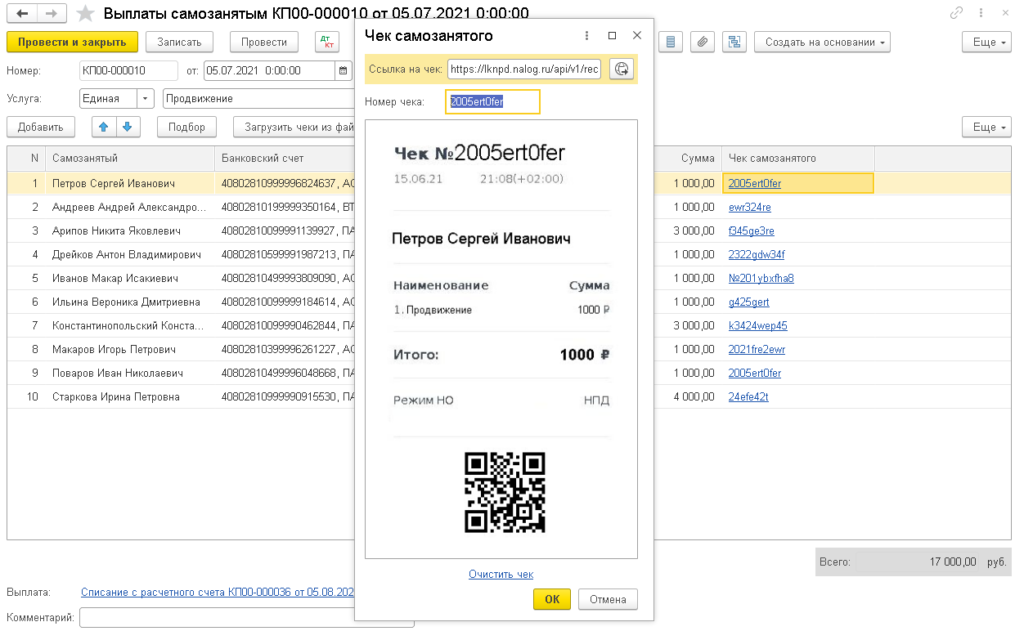The image size is (1024, 631).
Task: Expand the Услуга Единая dropdown arrow
Action: click(x=145, y=99)
